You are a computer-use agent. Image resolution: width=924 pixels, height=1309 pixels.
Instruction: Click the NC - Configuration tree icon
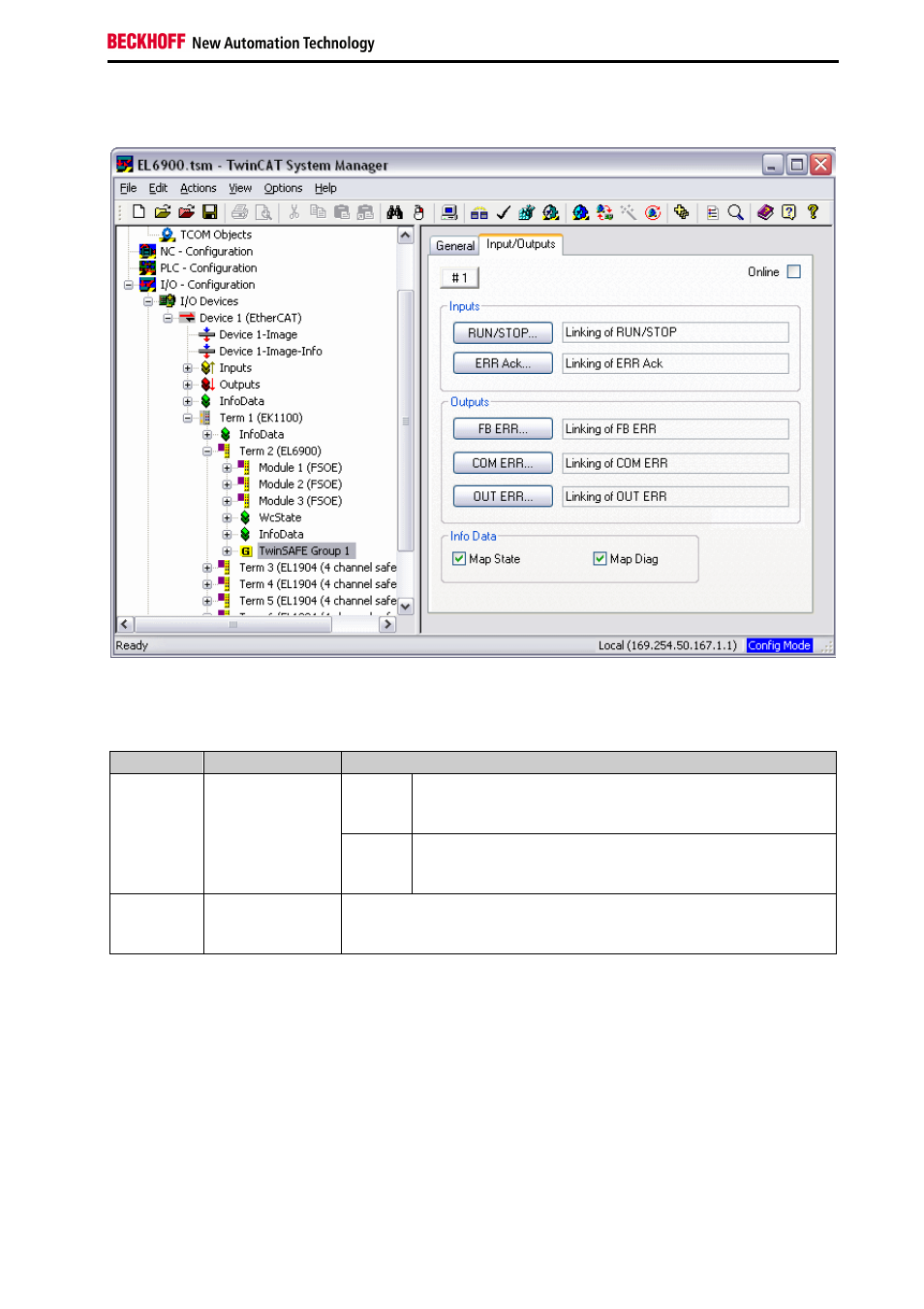[147, 251]
